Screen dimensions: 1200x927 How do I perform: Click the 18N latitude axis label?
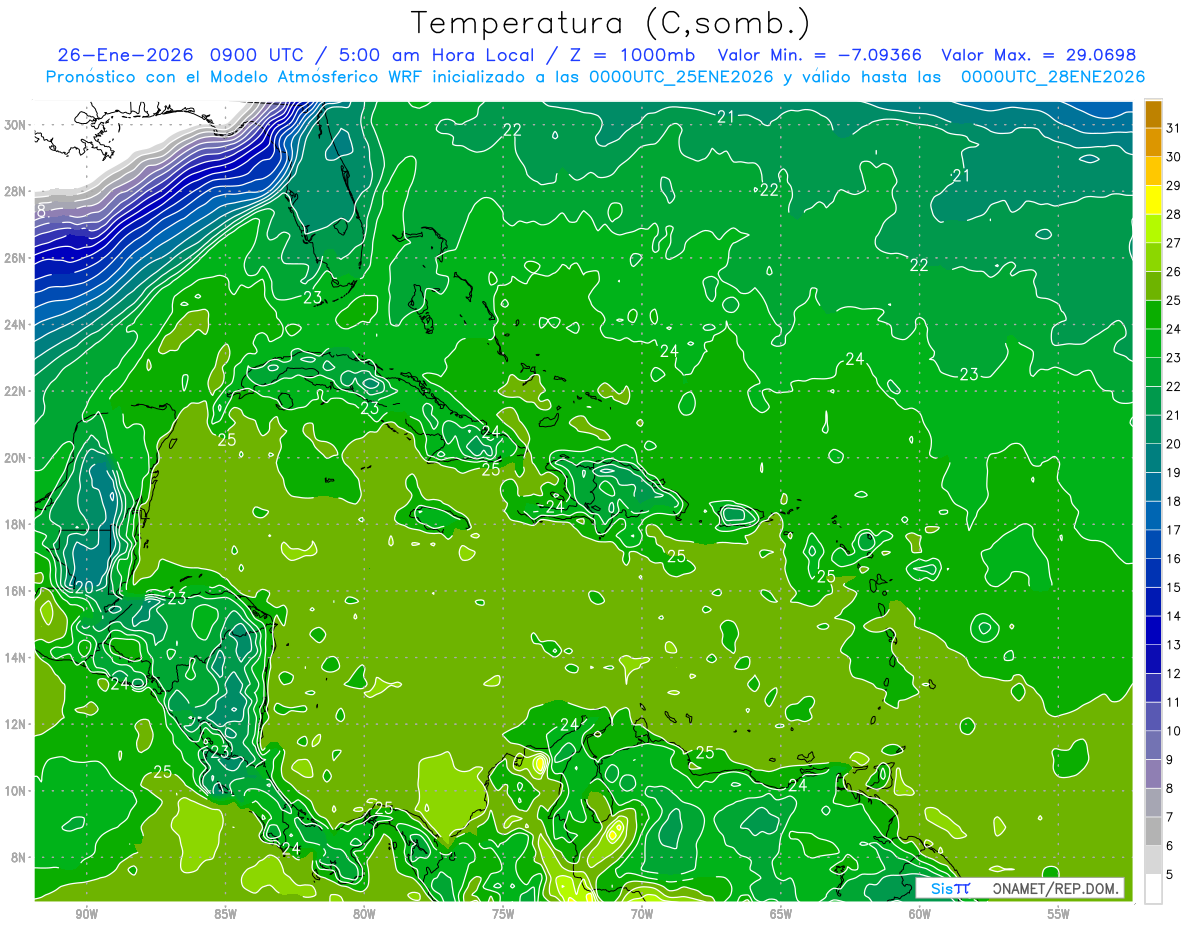click(x=17, y=524)
